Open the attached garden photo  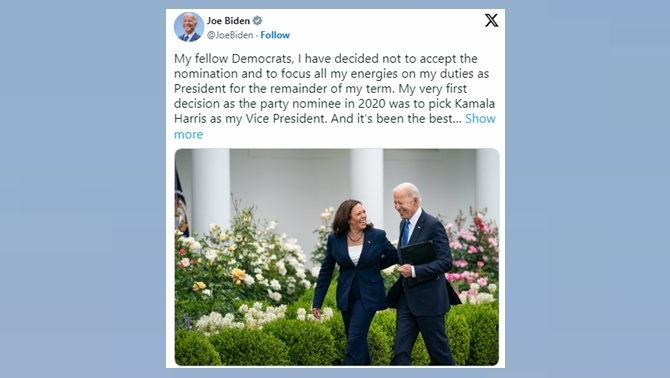[x=337, y=257]
